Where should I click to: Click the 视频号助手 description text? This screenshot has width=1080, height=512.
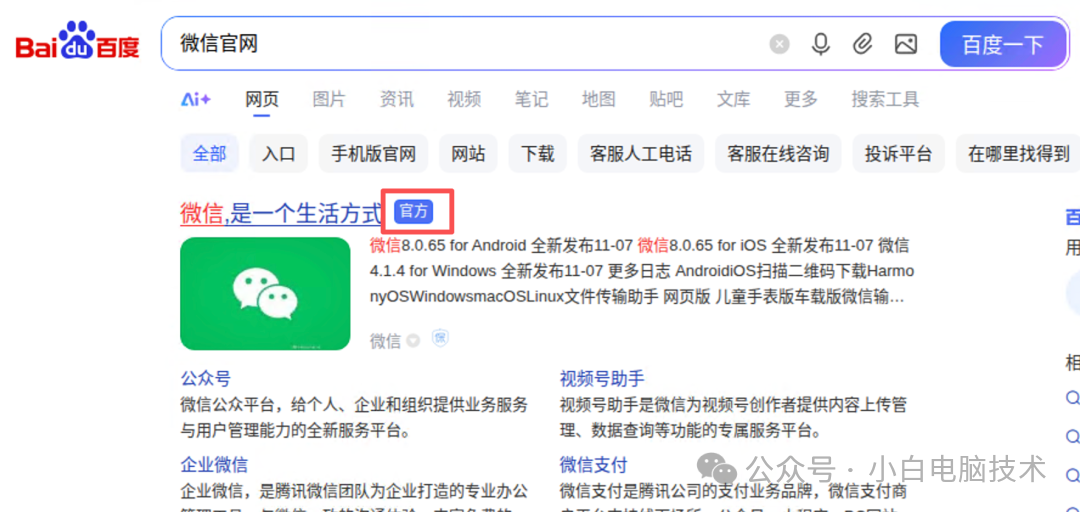pyautogui.click(x=734, y=418)
